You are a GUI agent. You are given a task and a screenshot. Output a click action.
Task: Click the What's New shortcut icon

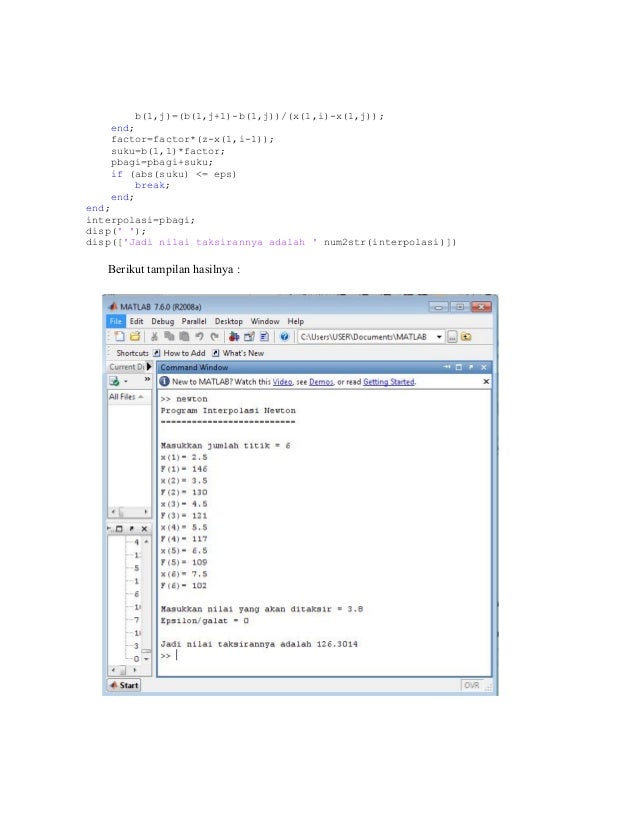215,353
